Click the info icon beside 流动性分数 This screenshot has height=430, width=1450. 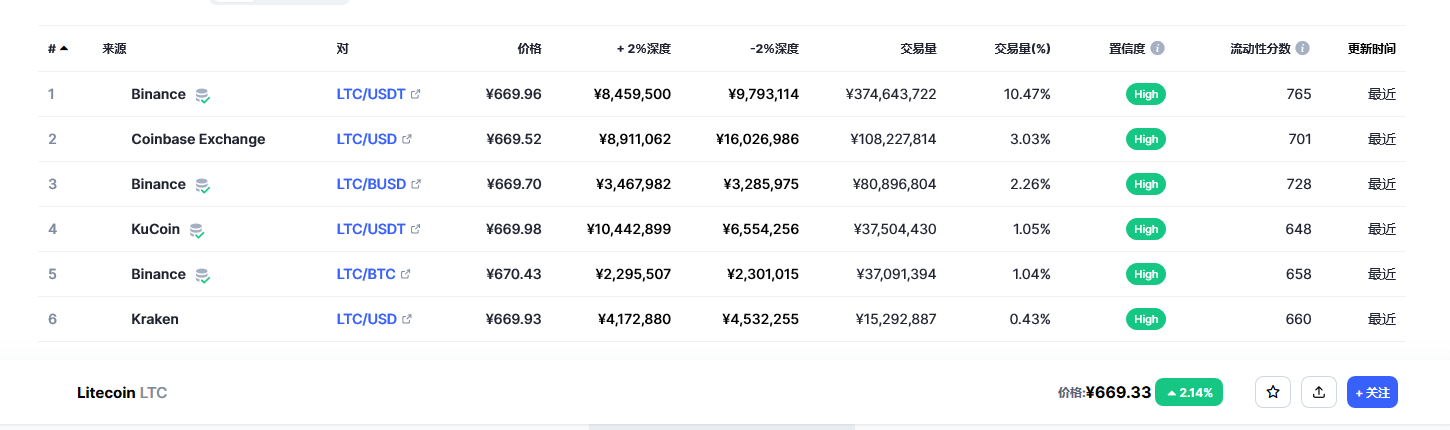[1303, 48]
